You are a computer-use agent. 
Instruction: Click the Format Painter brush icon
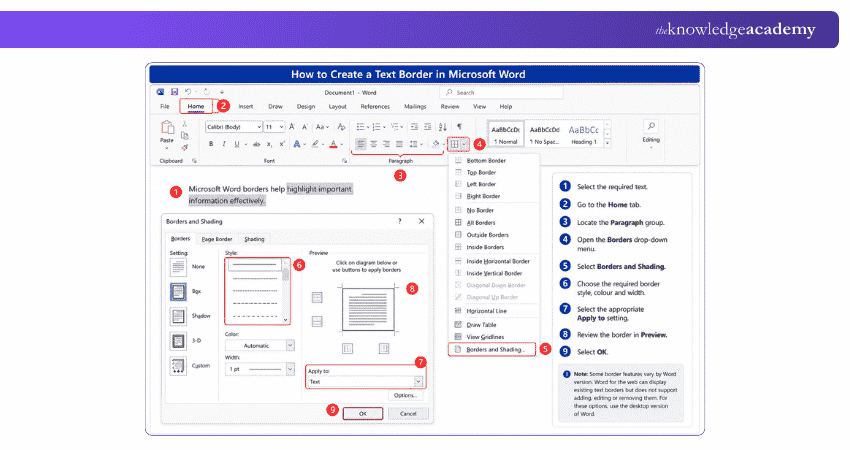coord(185,147)
